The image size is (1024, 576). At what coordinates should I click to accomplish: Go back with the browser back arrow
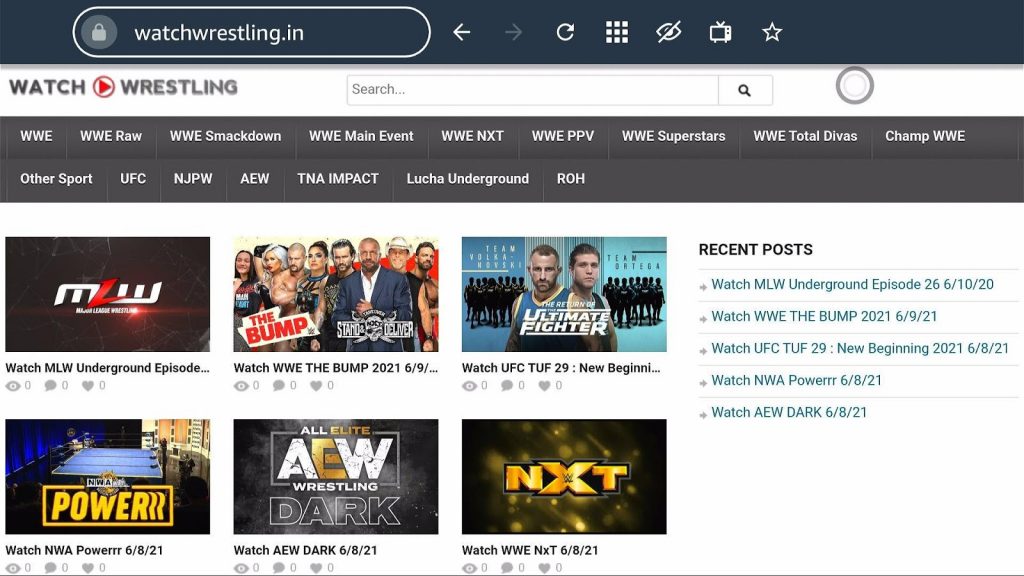coord(462,32)
